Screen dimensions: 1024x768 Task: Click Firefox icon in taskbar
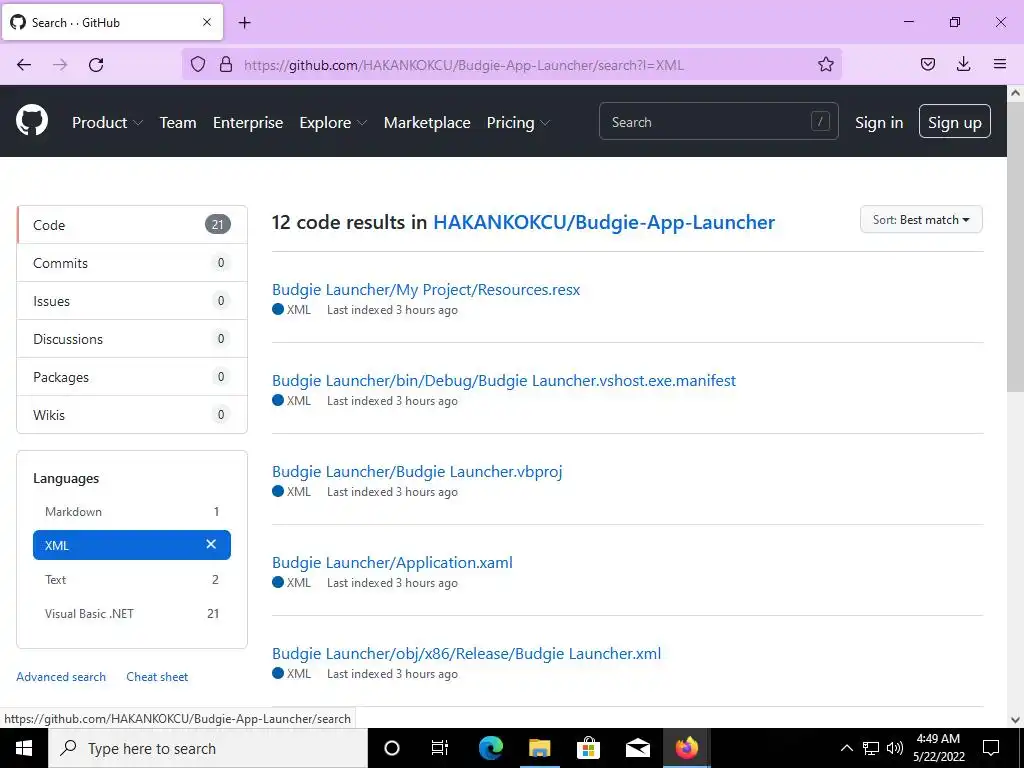point(686,748)
